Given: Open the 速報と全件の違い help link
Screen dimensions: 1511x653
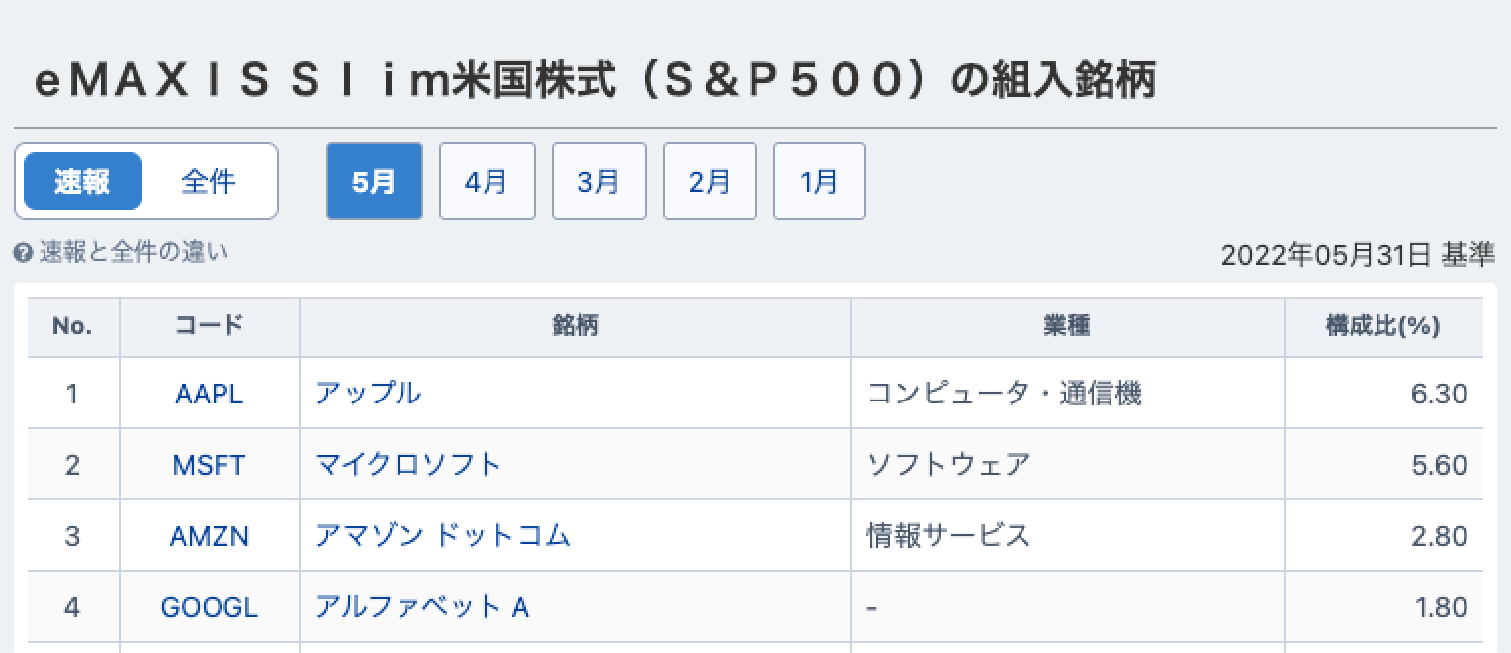Looking at the screenshot, I should pyautogui.click(x=133, y=253).
